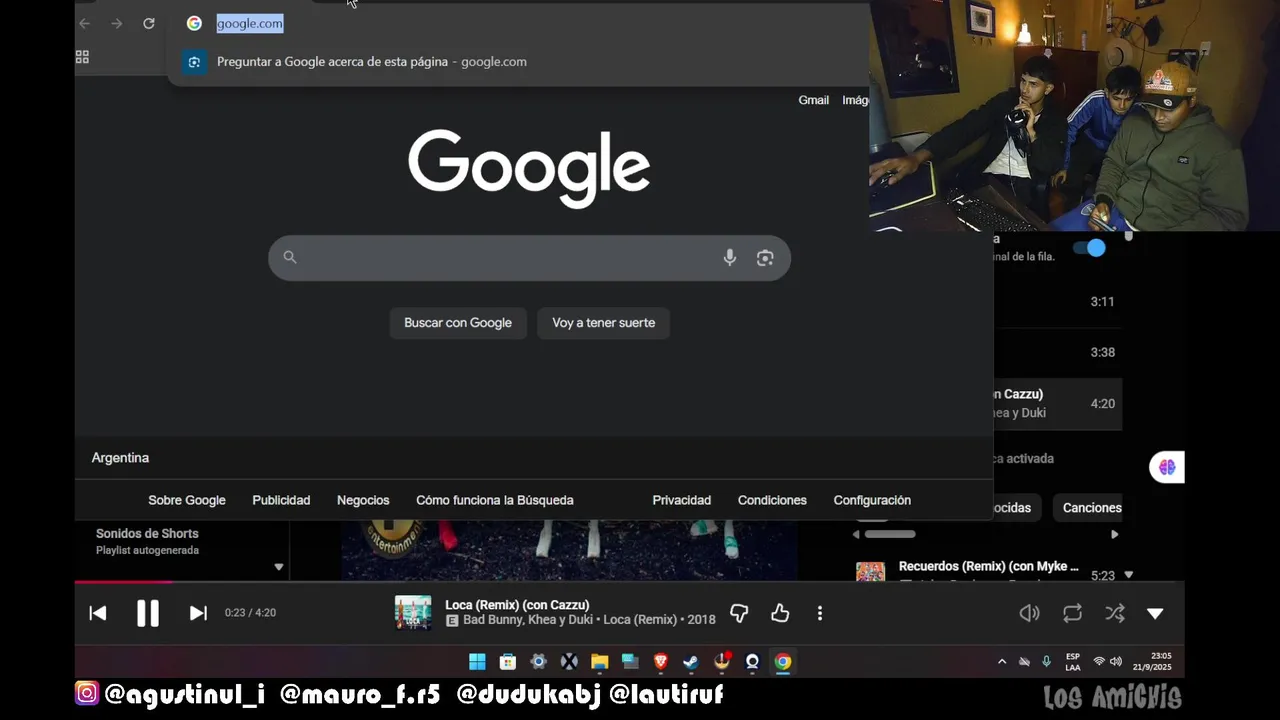Open Steam from taskbar
1280x720 pixels.
[691, 661]
